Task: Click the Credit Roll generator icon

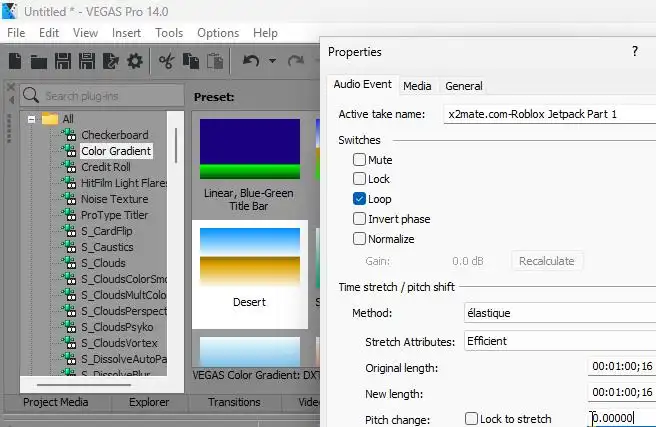Action: (69, 166)
